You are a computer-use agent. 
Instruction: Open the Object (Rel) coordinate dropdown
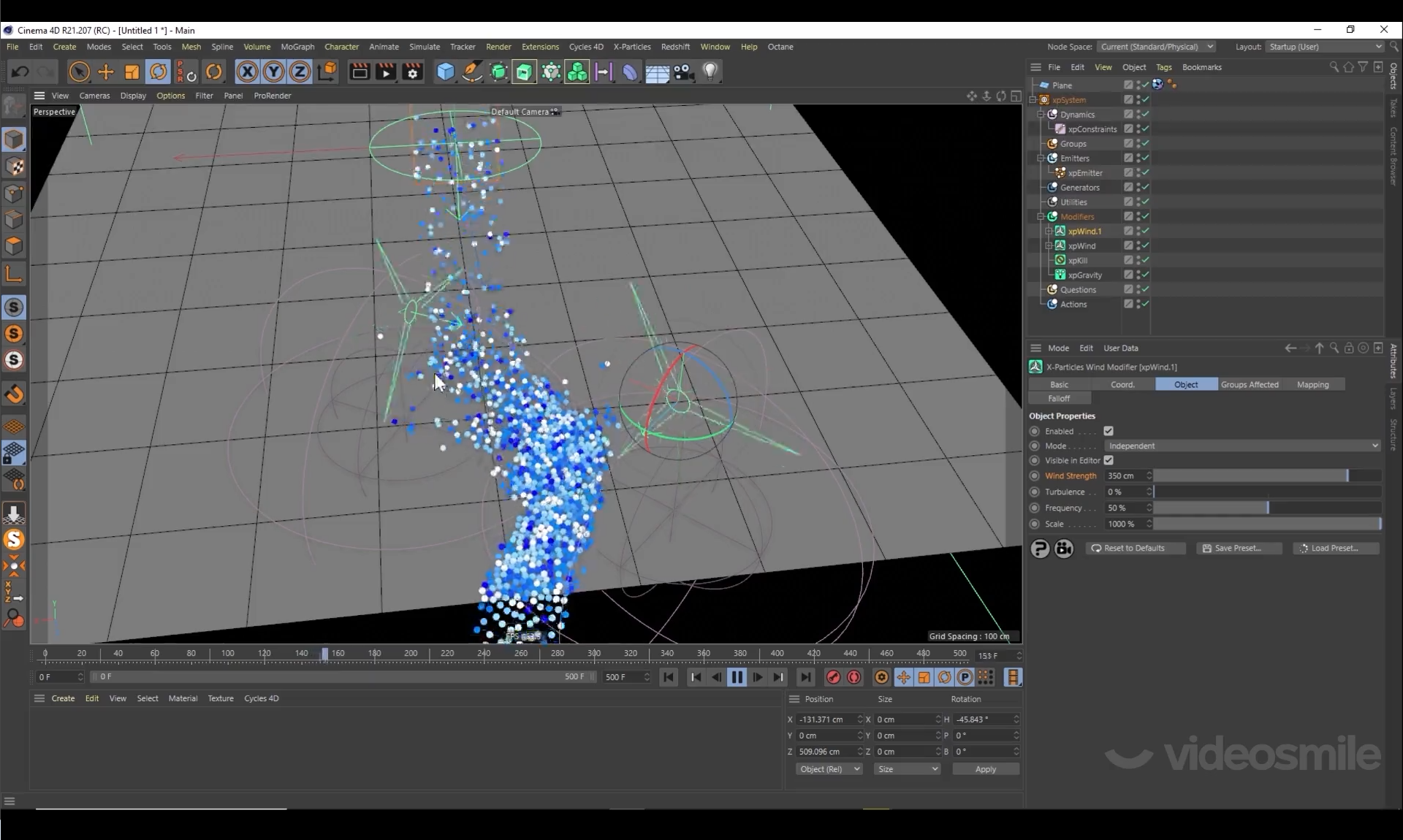[829, 769]
